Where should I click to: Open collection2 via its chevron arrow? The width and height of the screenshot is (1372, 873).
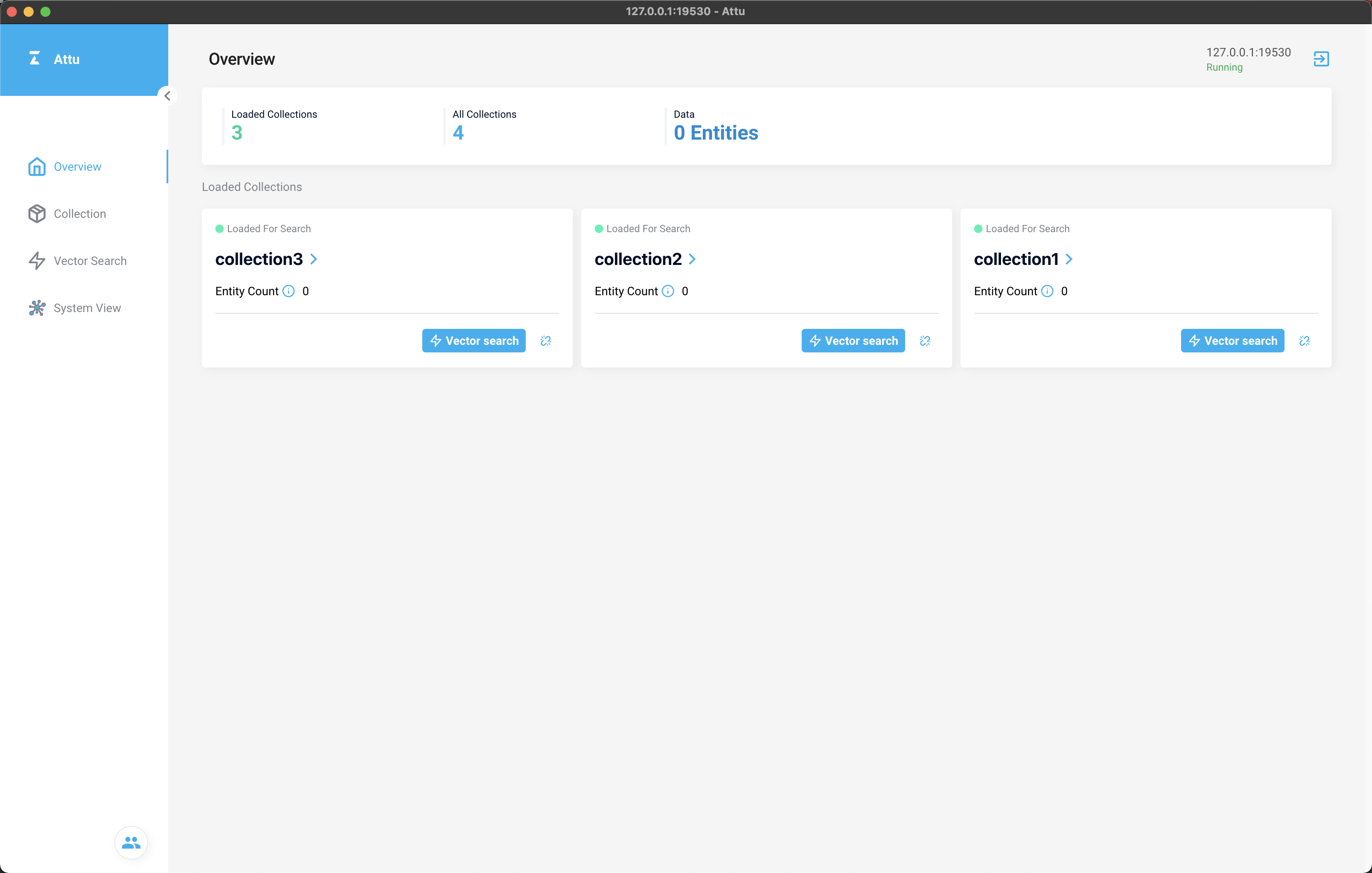pyautogui.click(x=692, y=259)
